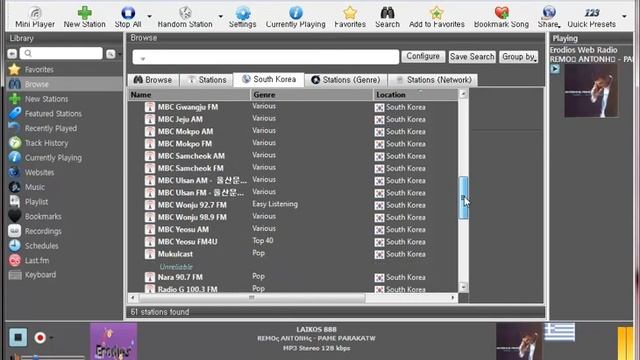
Task: Add the station to Favorites
Action: coord(436,17)
